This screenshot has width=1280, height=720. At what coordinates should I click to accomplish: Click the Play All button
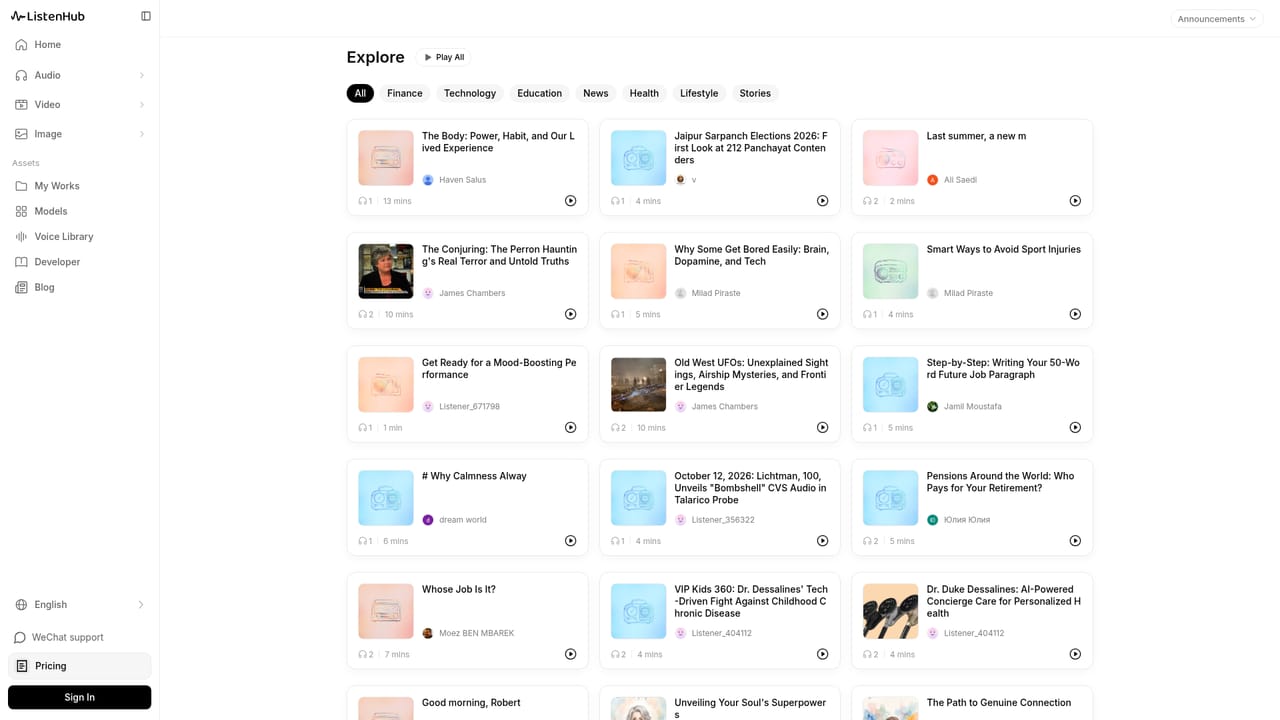(444, 57)
